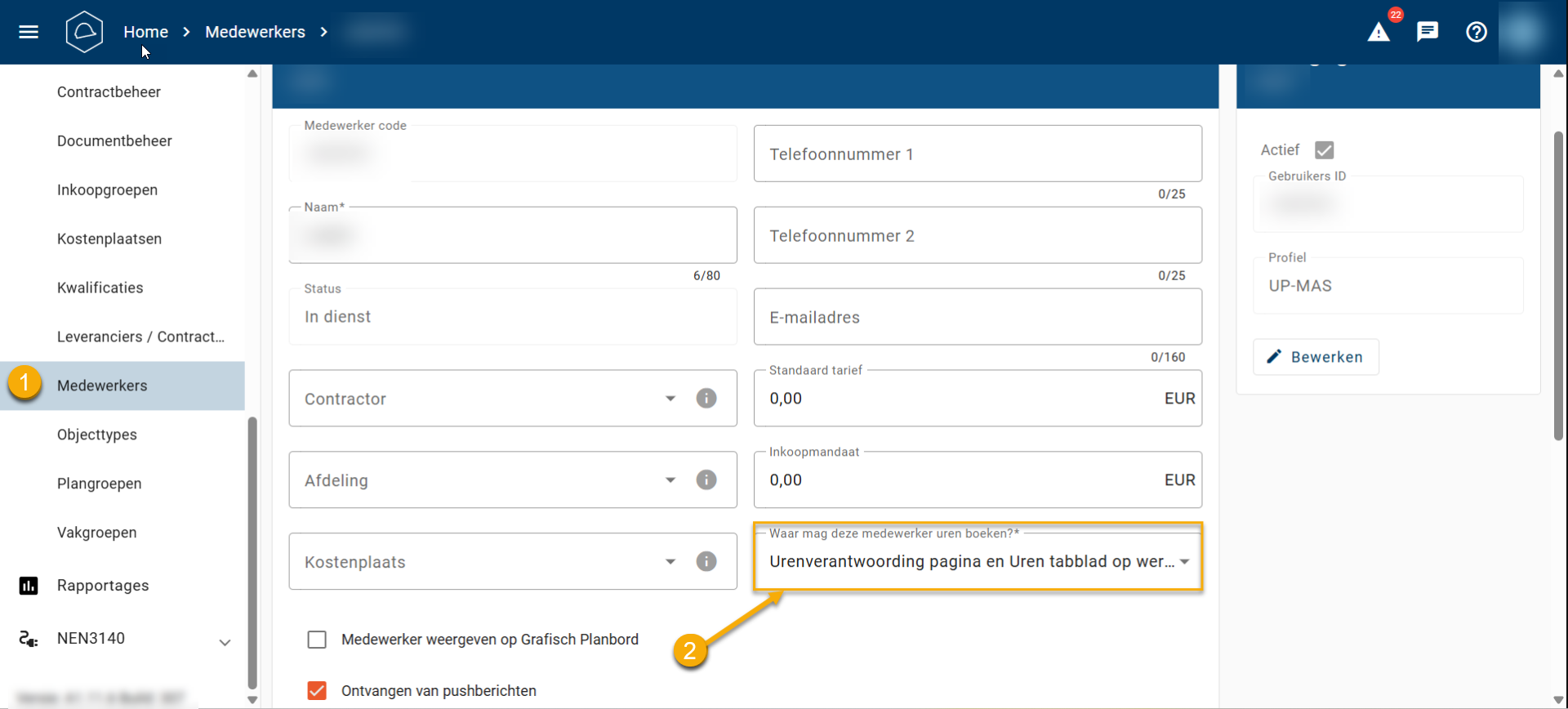1568x709 pixels.
Task: Open the hamburger navigation menu
Action: point(29,32)
